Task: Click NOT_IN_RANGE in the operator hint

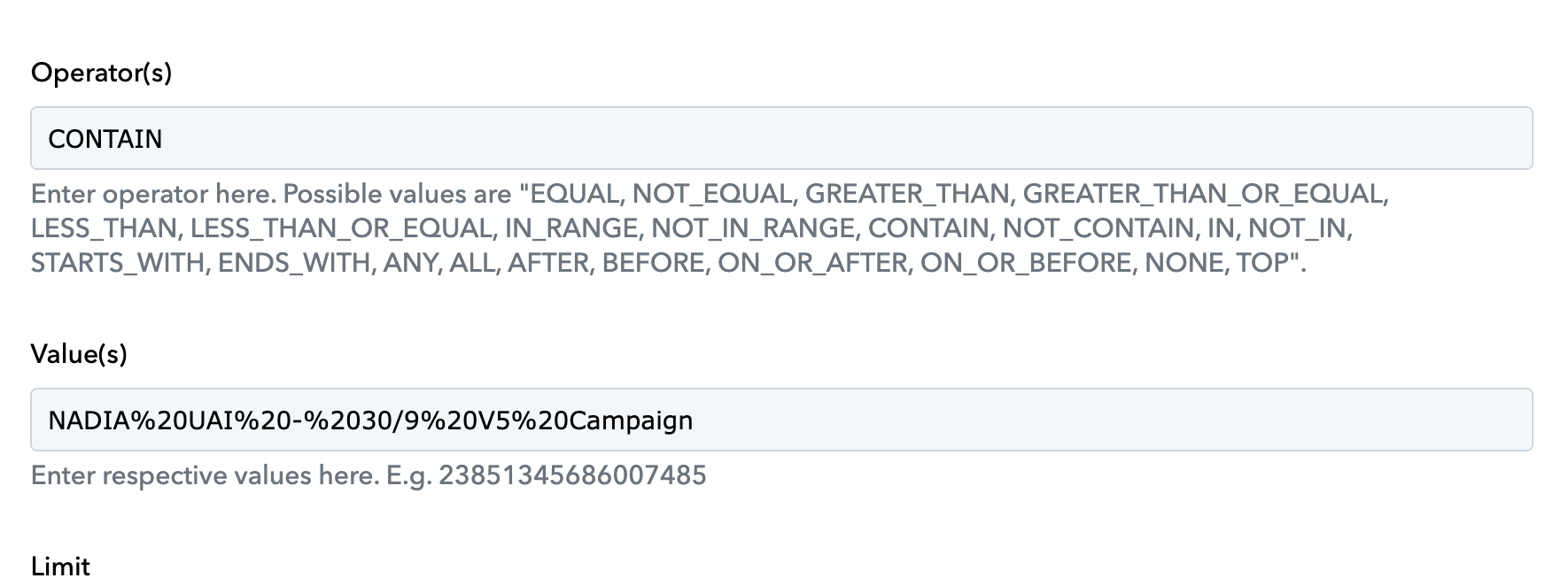Action: click(x=753, y=229)
